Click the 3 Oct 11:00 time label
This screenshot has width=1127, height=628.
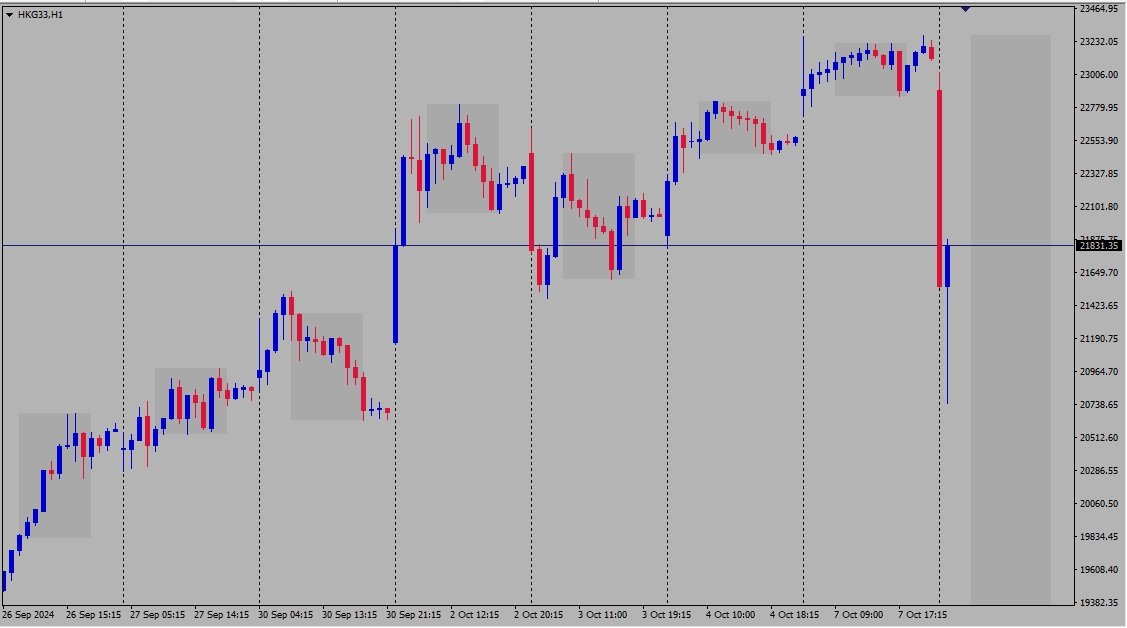point(602,614)
